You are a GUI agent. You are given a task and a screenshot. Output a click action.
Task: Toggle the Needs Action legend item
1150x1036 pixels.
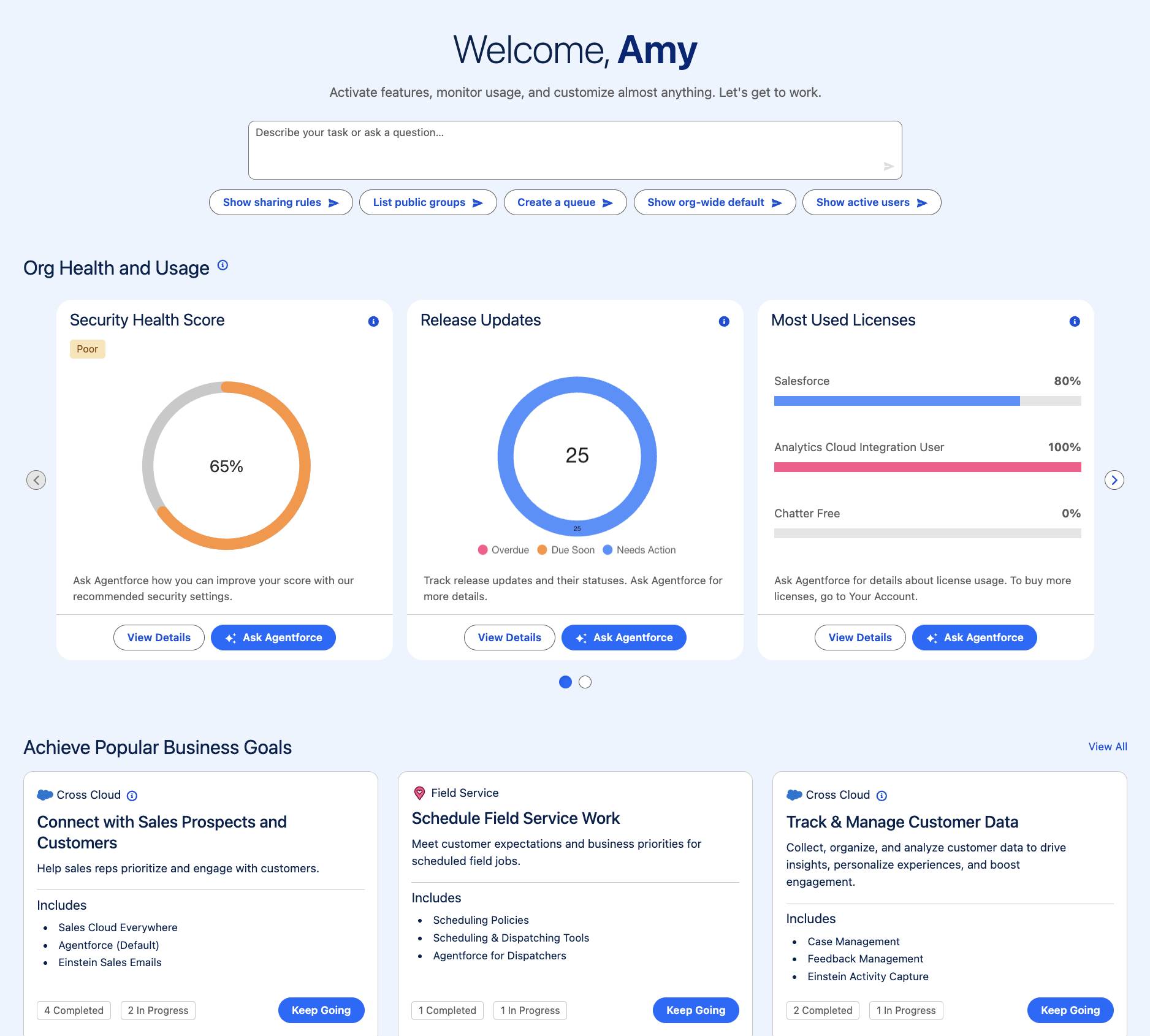click(x=639, y=550)
